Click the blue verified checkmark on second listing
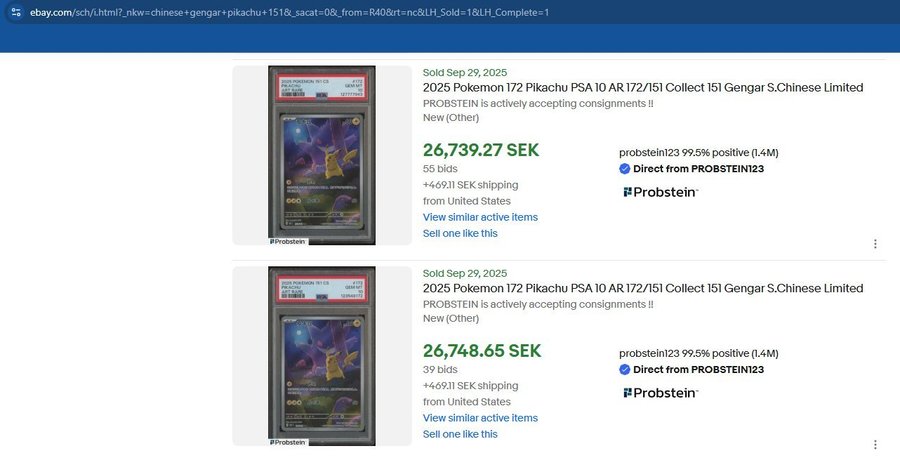This screenshot has width=900, height=461. tap(625, 370)
